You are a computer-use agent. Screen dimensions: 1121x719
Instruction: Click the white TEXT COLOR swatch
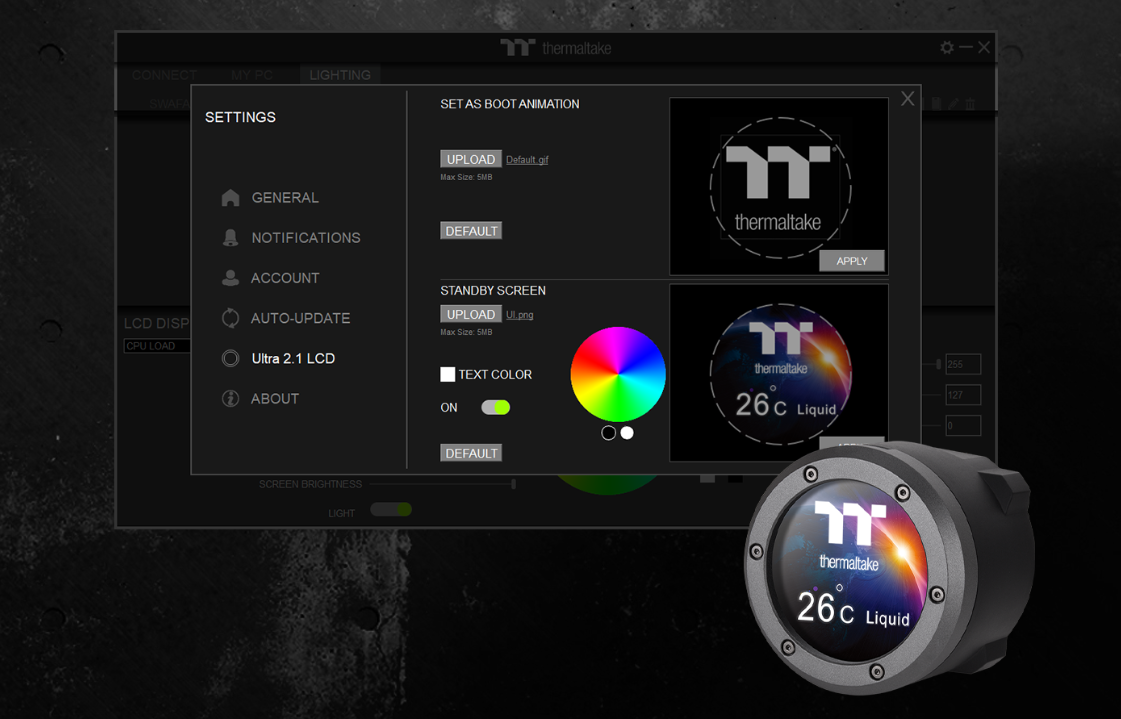[448, 374]
